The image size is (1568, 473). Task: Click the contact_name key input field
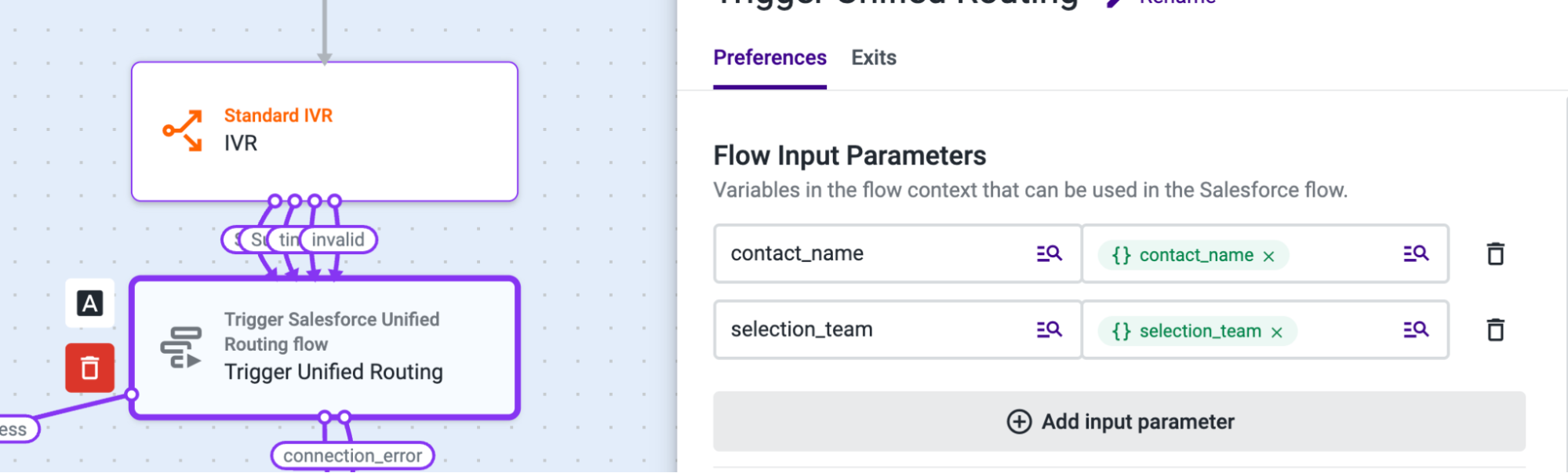click(x=871, y=253)
